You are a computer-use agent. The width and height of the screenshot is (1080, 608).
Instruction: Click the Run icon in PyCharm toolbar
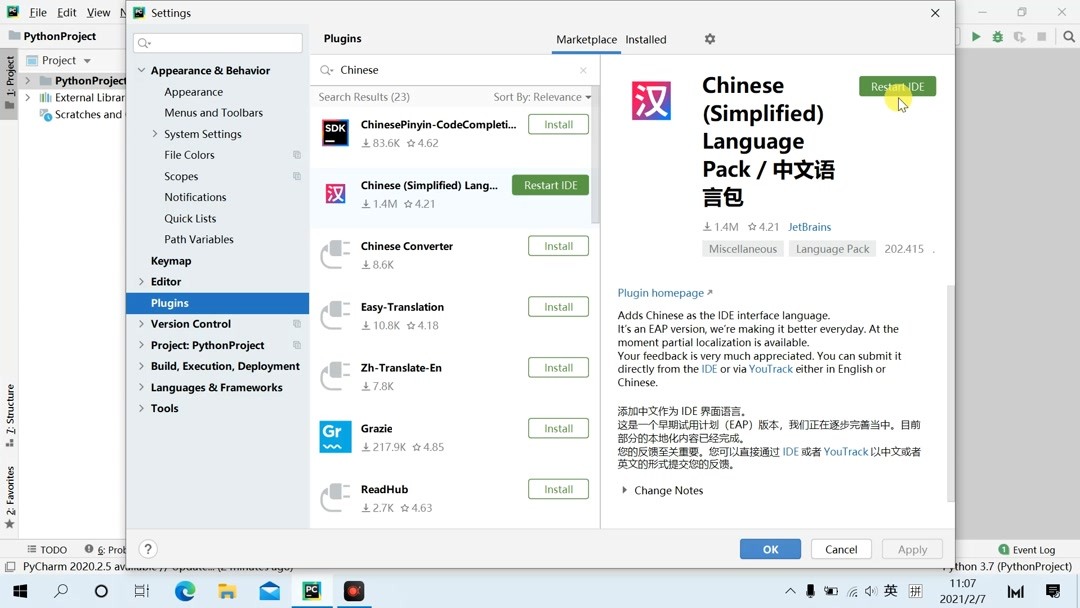[975, 36]
